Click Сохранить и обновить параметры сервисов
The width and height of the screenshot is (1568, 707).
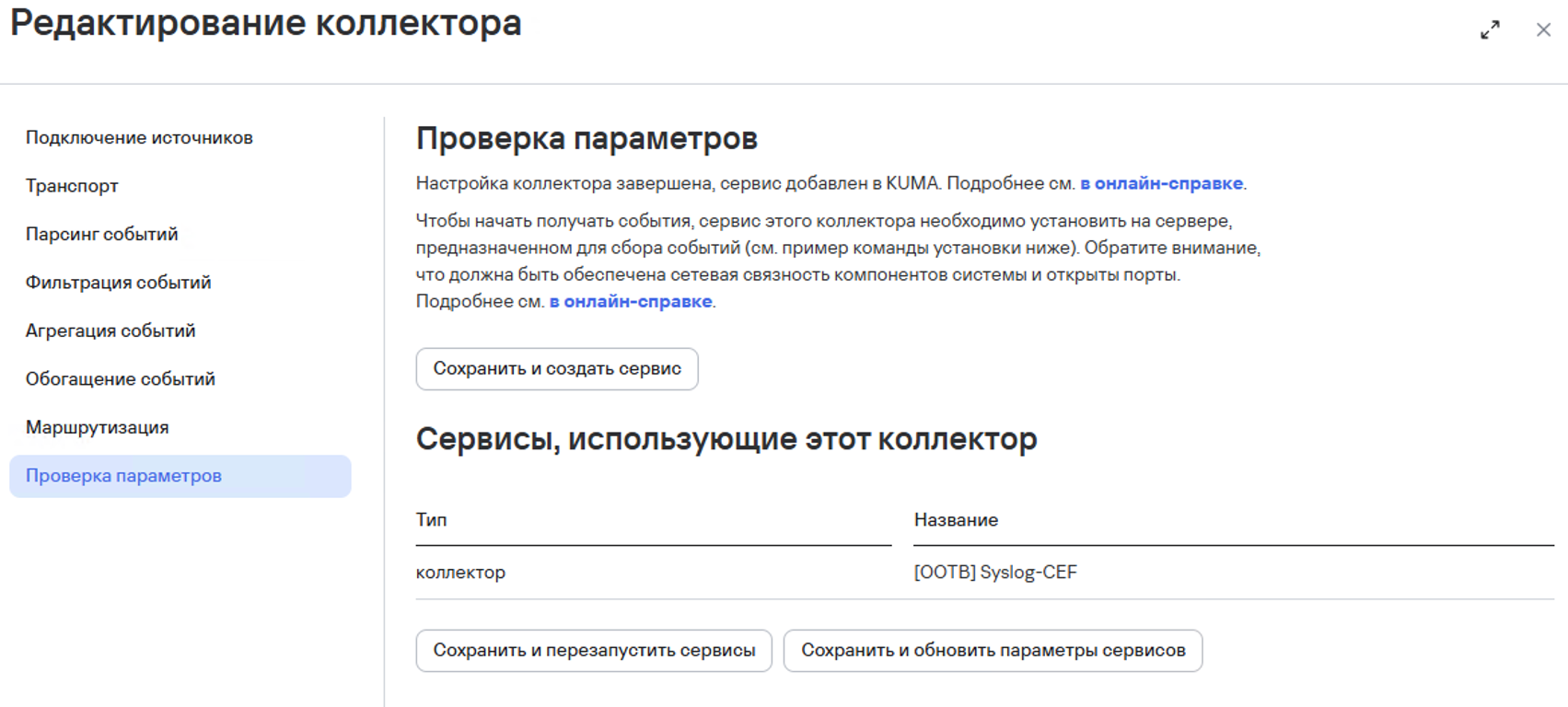tap(993, 651)
